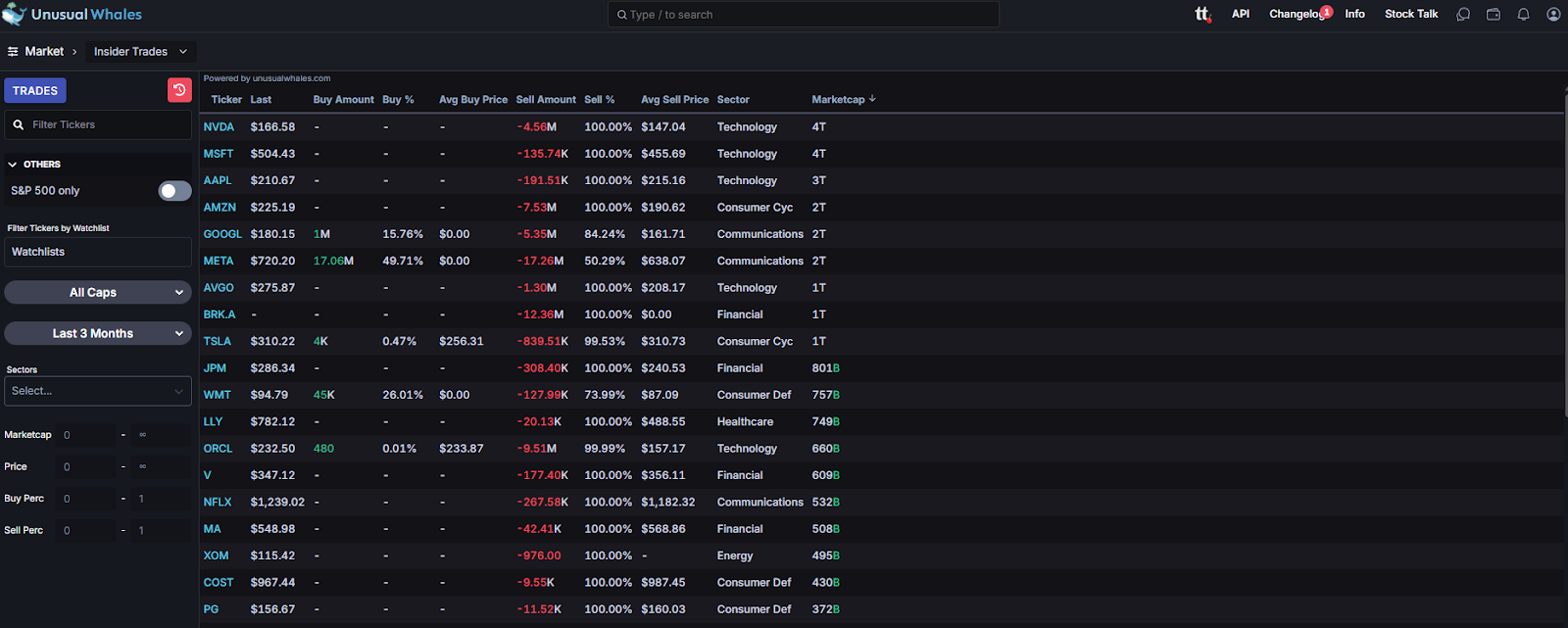This screenshot has width=1568, height=628.
Task: Click the NVDA ticker link
Action: point(219,127)
